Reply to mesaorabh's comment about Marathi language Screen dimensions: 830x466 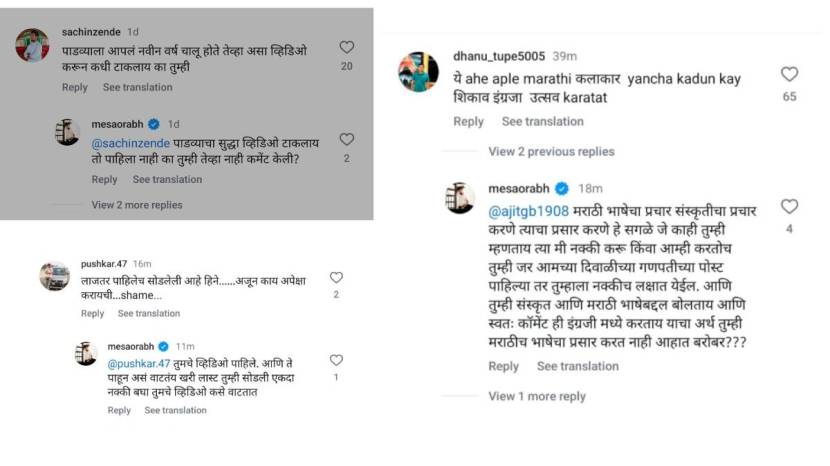(503, 367)
